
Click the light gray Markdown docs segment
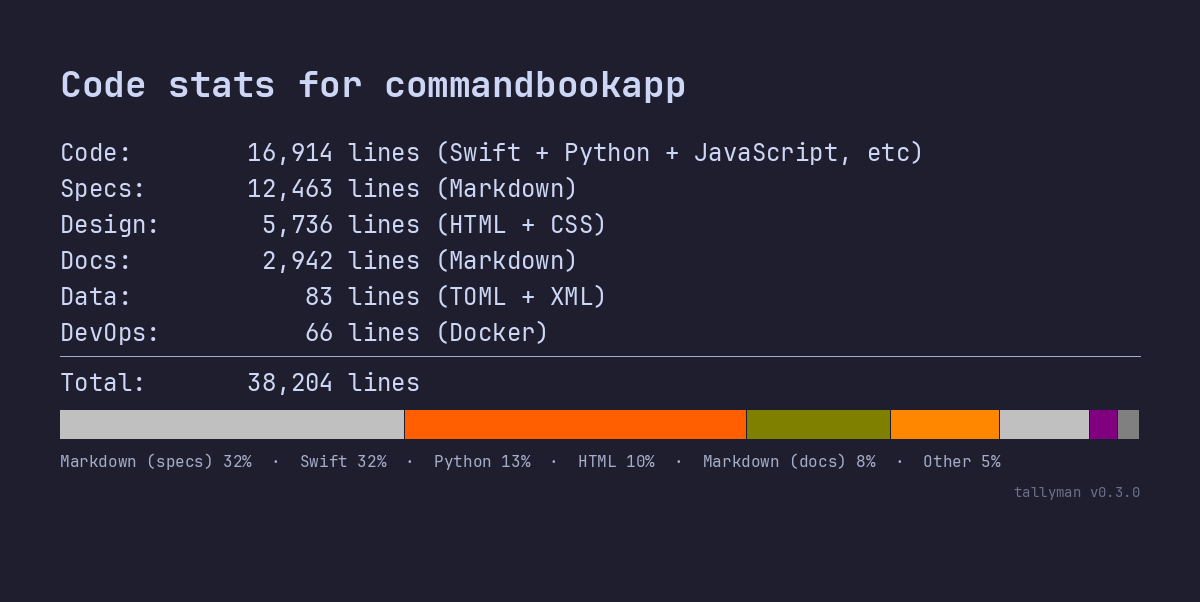(x=1043, y=424)
